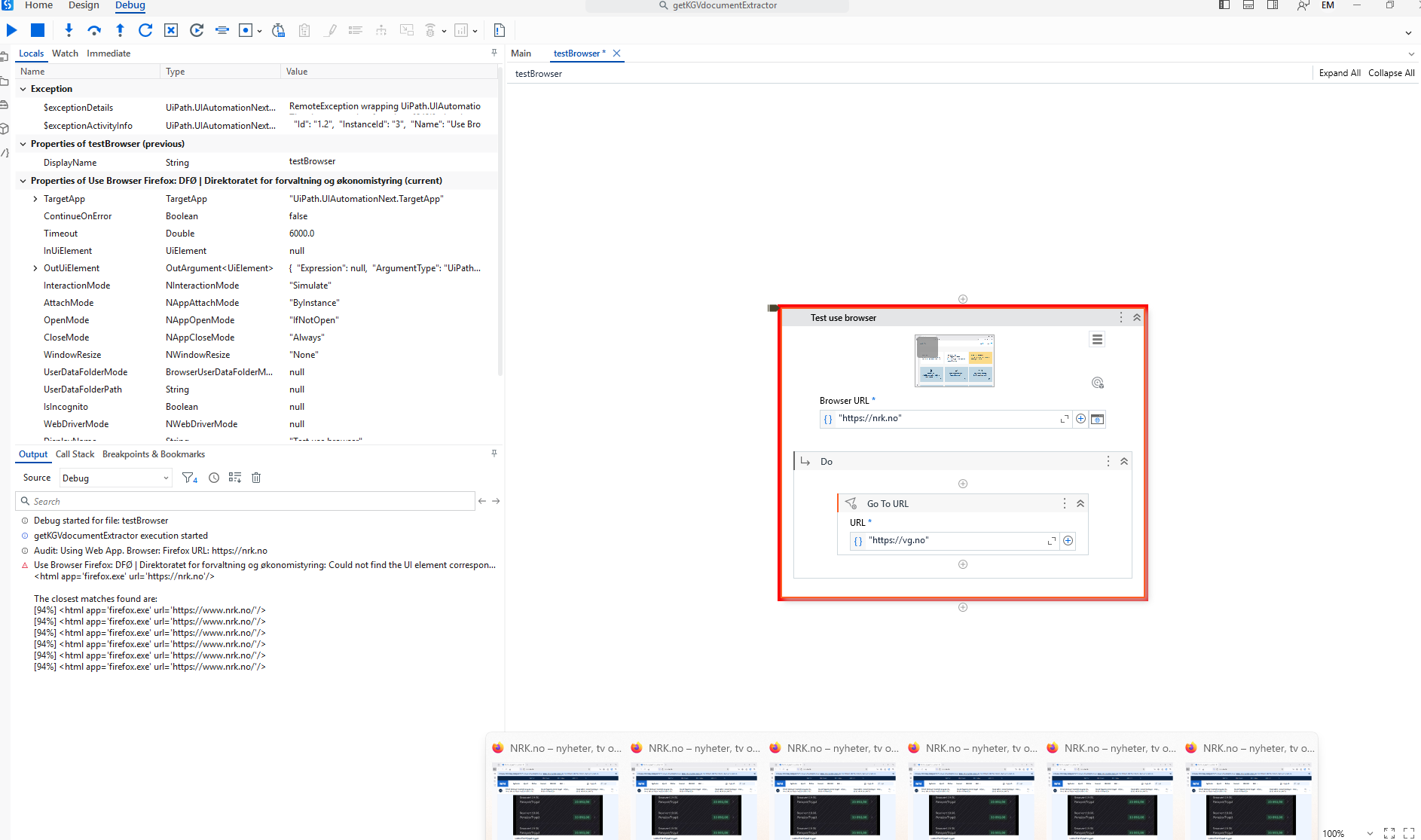Collapse the Do container
Screen dimensions: 1421x840
point(1124,462)
